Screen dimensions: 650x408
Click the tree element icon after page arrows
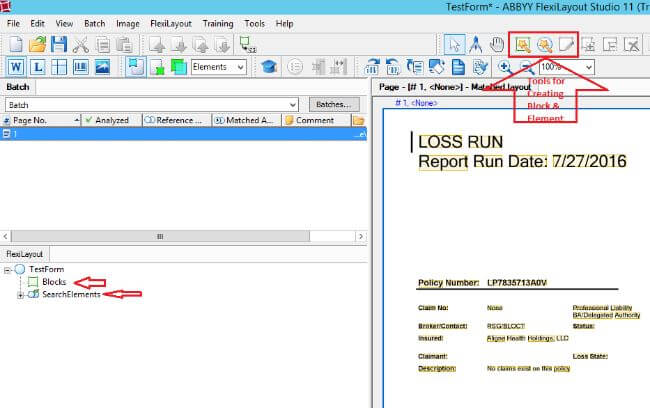[x=247, y=44]
